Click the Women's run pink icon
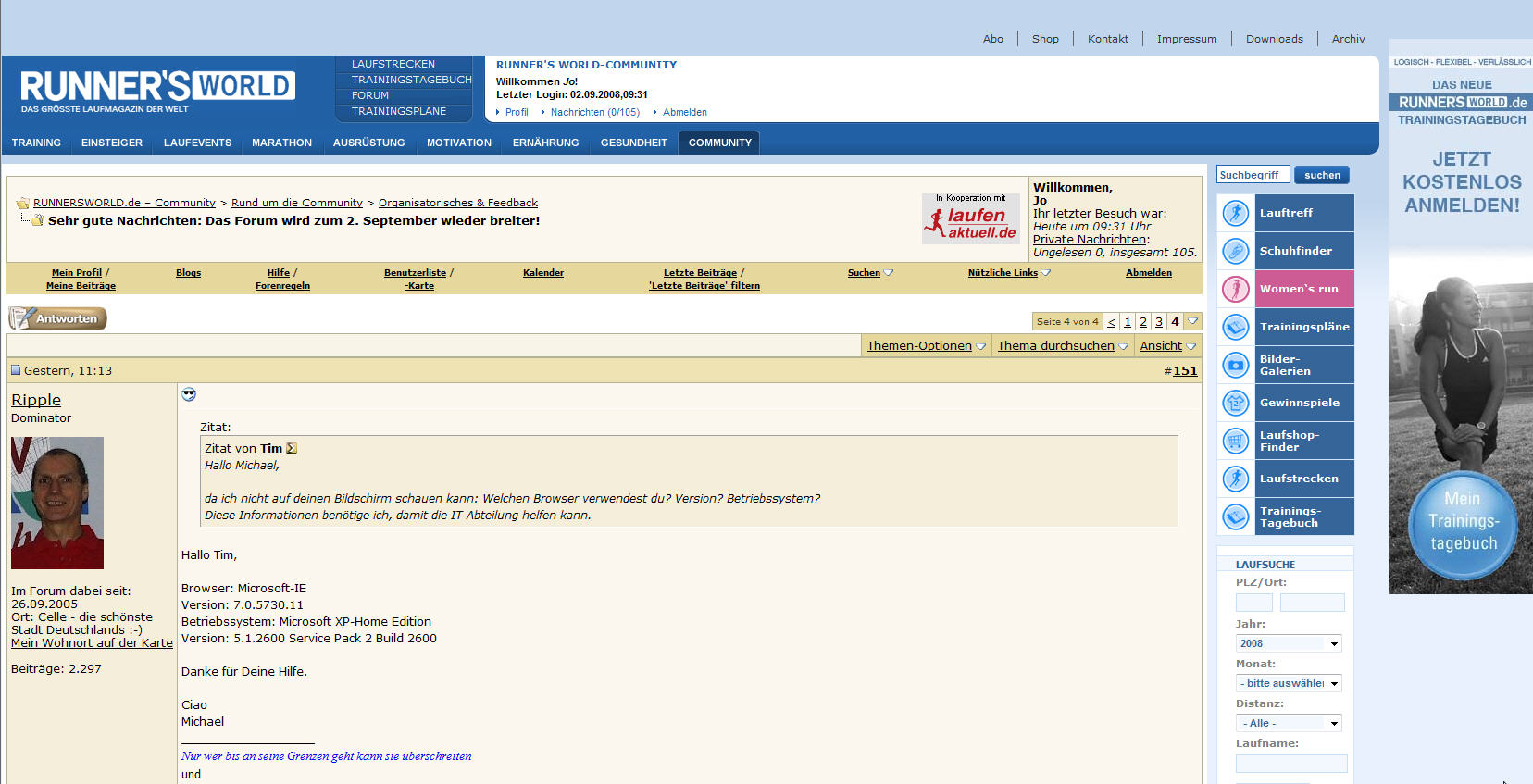Screen dimensions: 1533x784 point(1236,289)
